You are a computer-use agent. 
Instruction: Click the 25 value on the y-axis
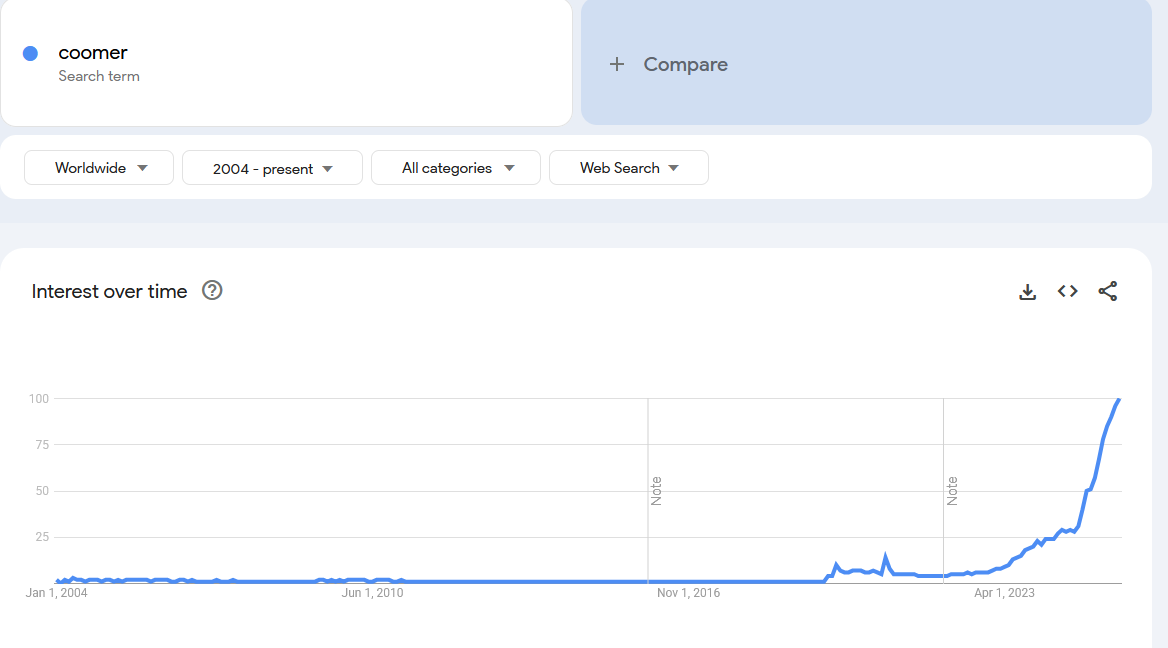click(42, 537)
